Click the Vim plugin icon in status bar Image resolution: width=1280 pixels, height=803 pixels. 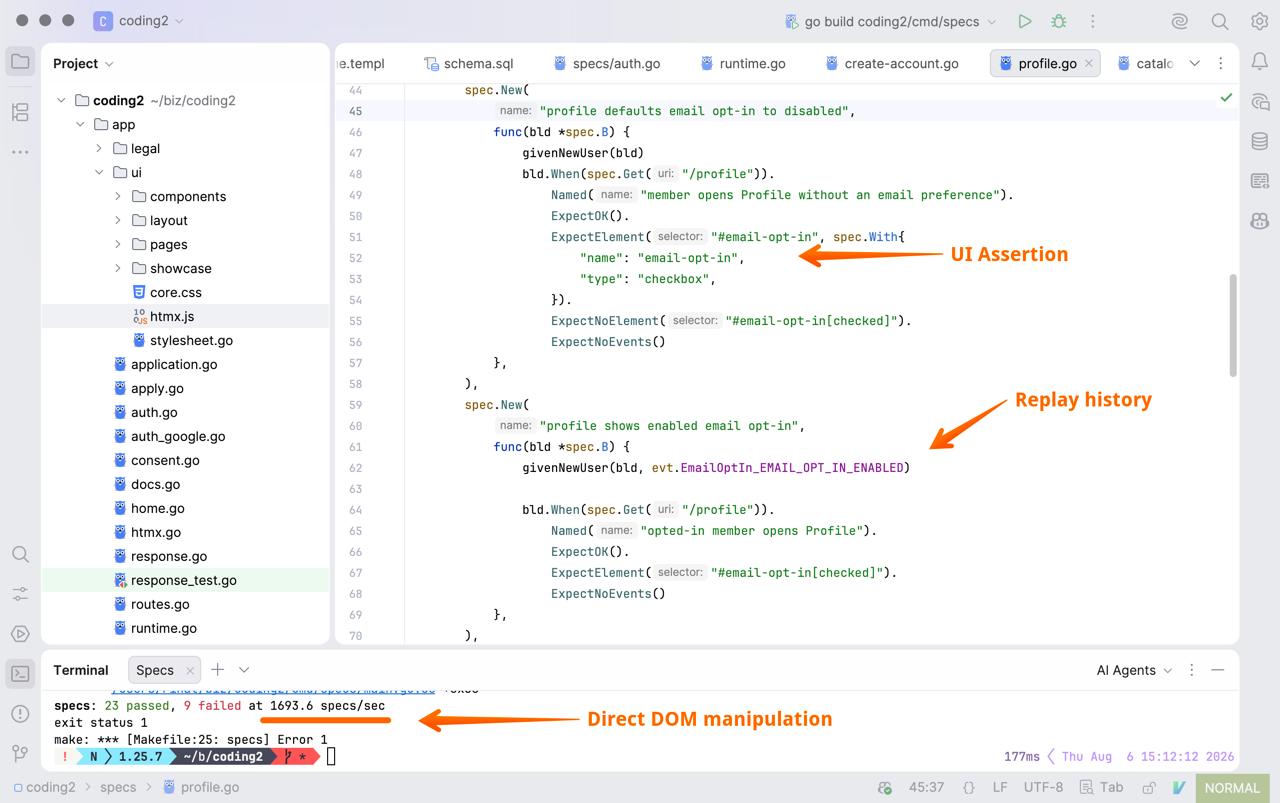point(1178,787)
